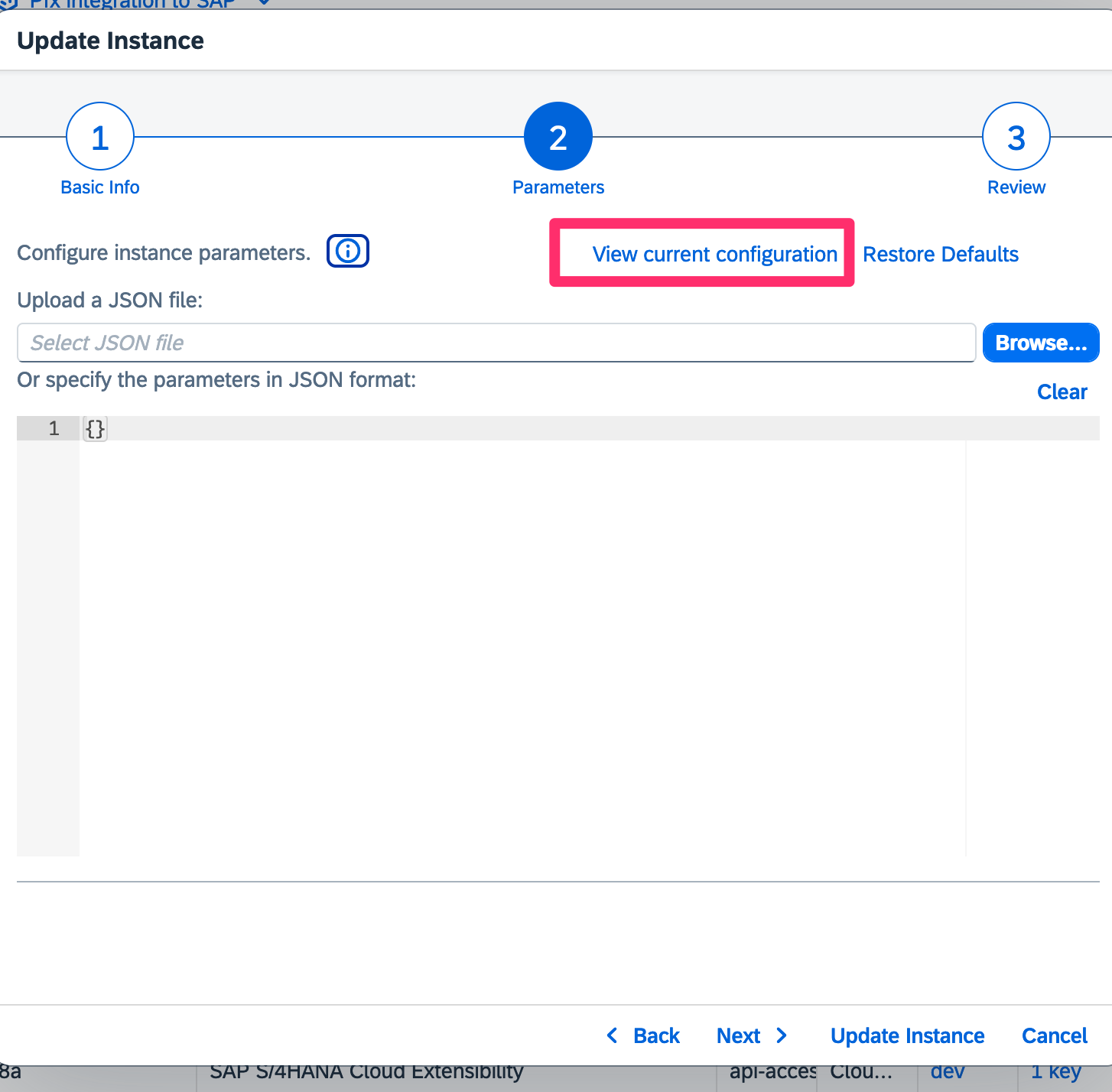
Task: Switch to the Basic Info step
Action: (99, 187)
